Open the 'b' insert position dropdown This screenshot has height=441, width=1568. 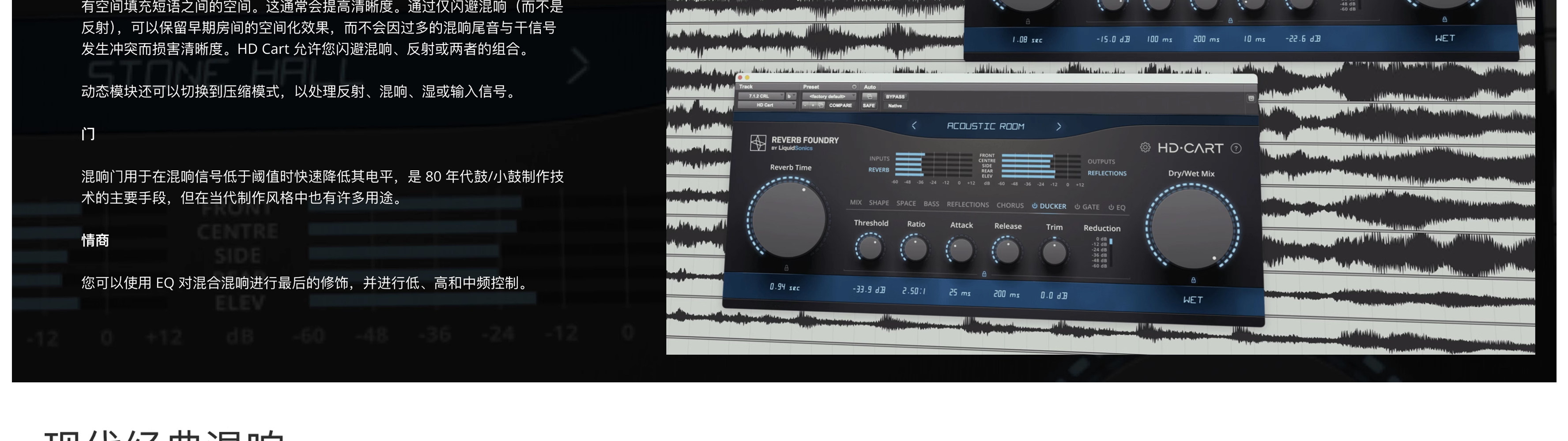tap(791, 96)
